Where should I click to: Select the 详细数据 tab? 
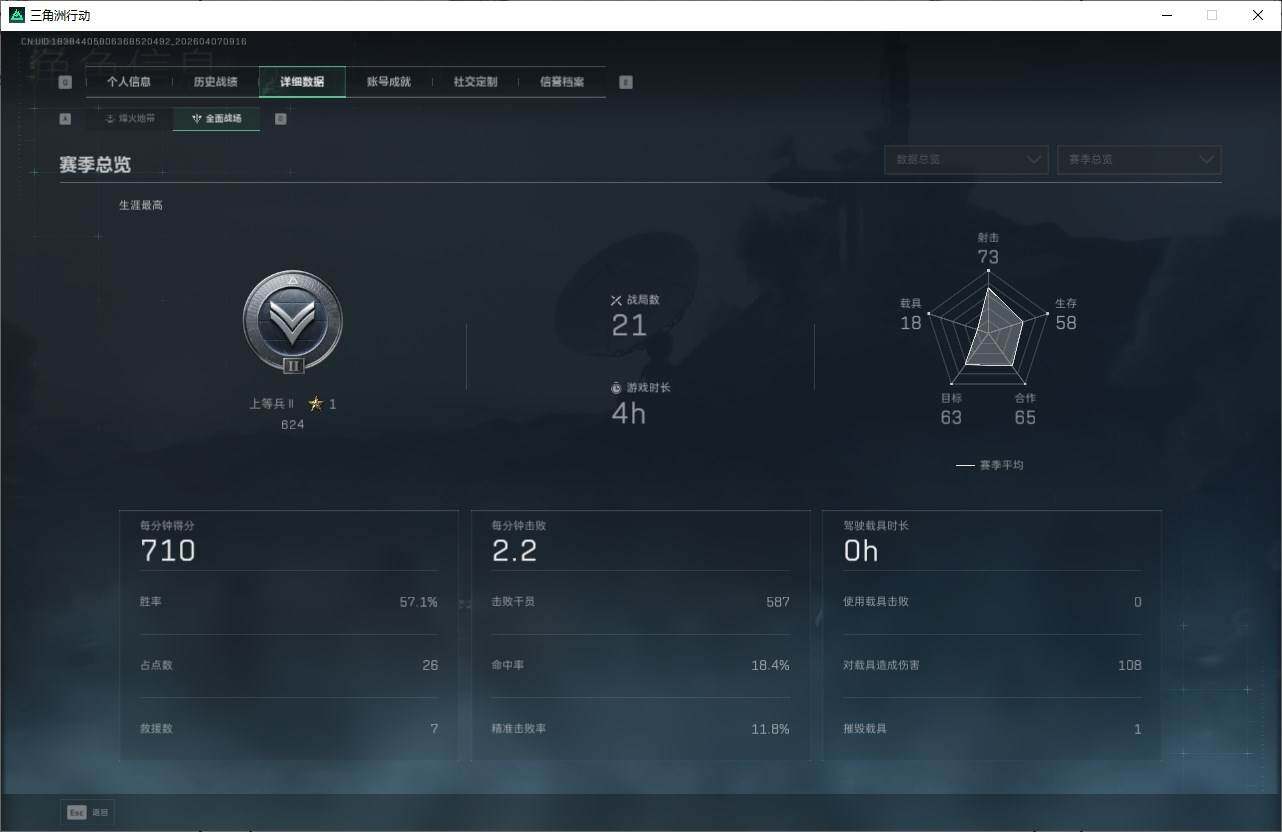[302, 82]
